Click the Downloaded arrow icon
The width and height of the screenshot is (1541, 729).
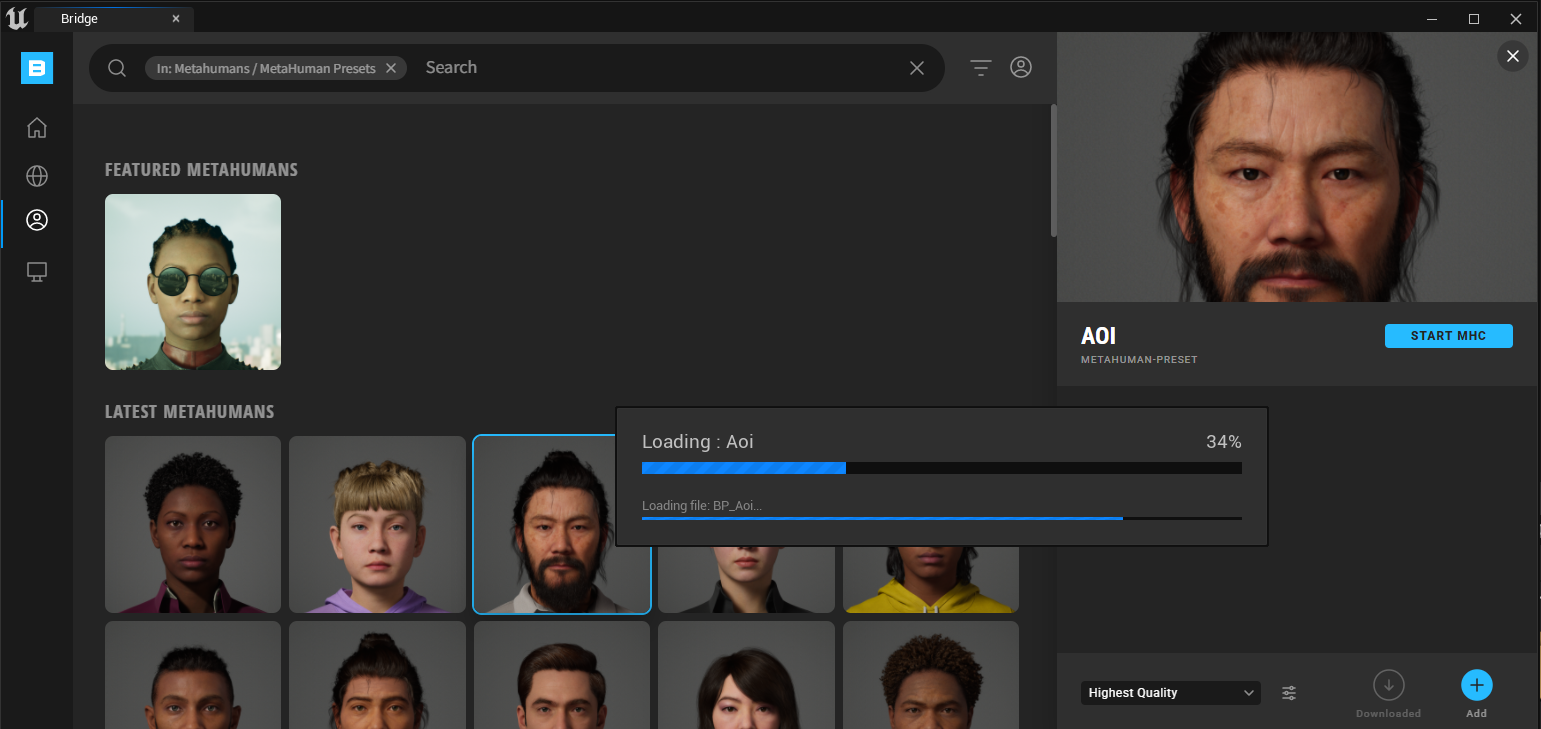coord(1388,685)
